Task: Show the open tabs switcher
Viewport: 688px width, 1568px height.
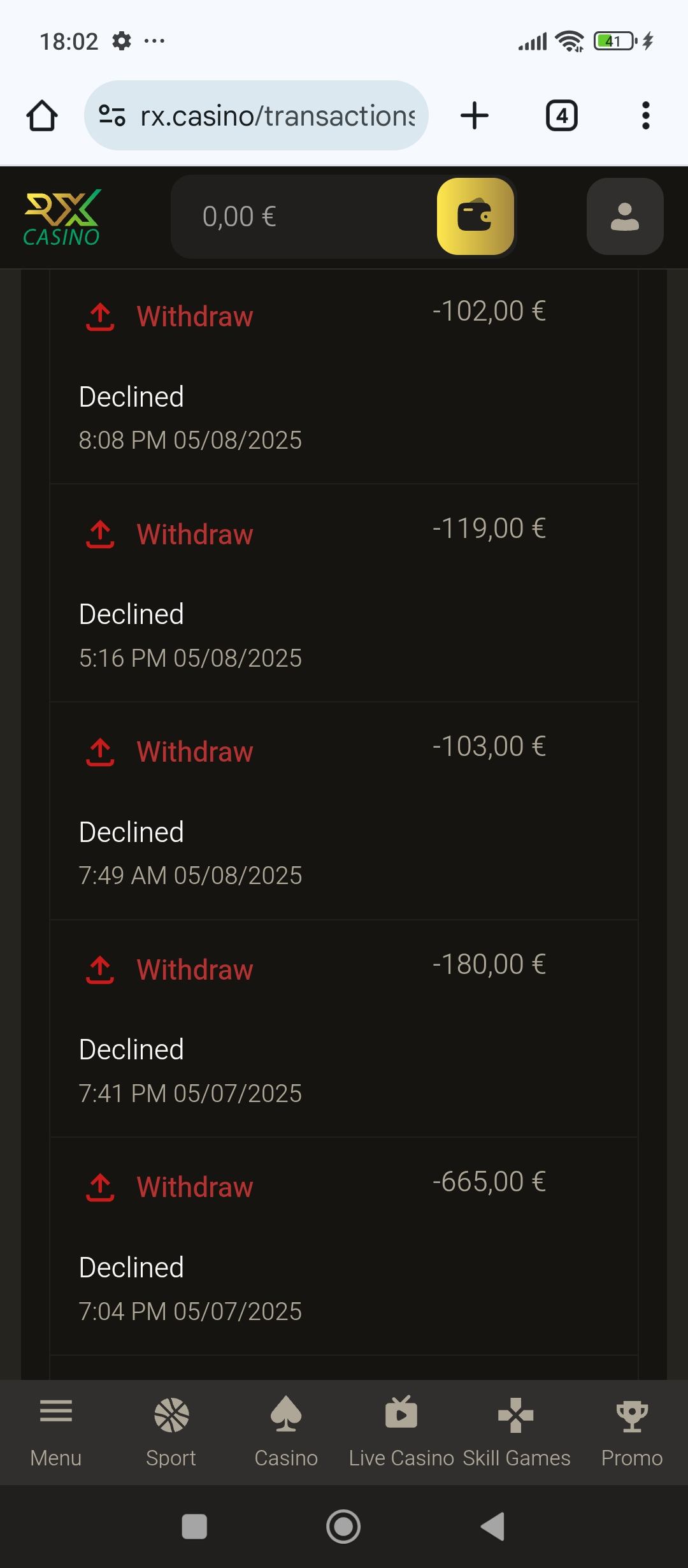Action: (x=561, y=116)
